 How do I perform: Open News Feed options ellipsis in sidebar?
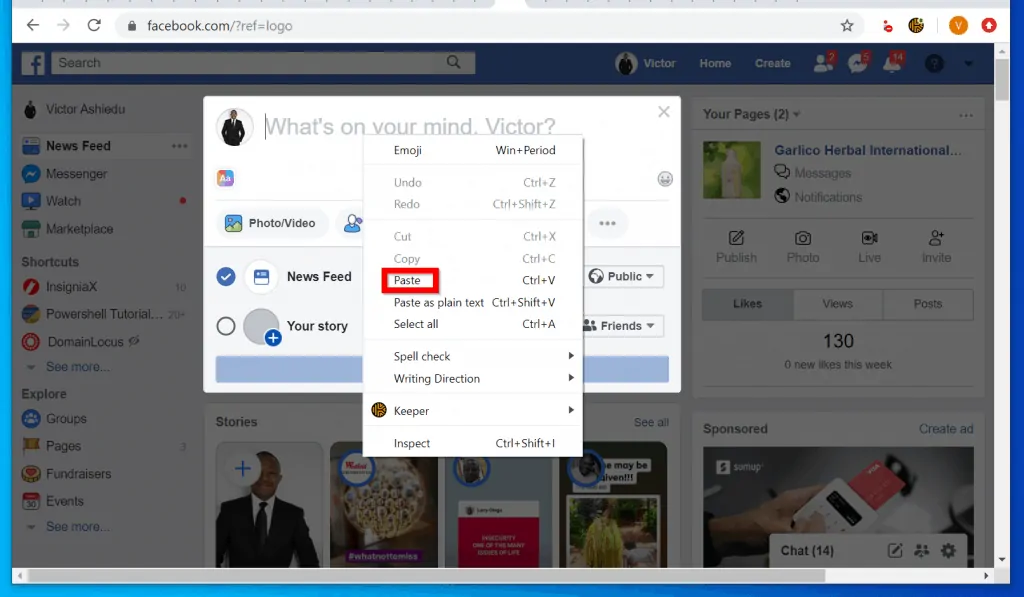[180, 146]
